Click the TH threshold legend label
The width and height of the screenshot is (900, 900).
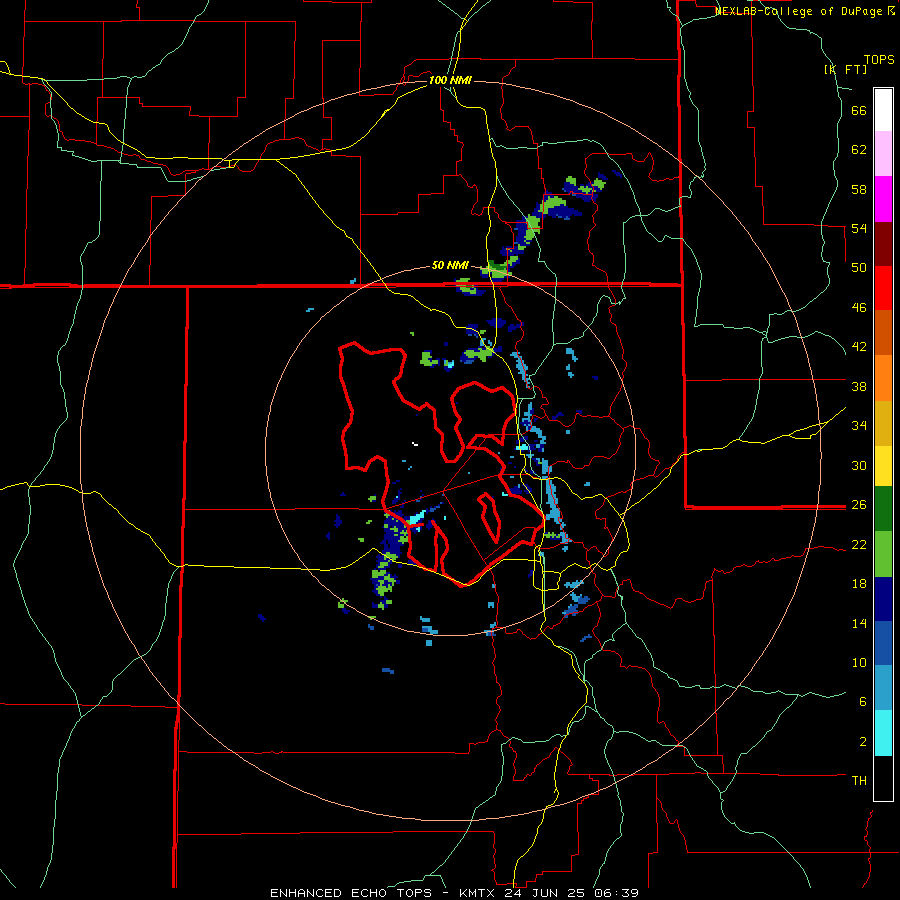tap(859, 780)
